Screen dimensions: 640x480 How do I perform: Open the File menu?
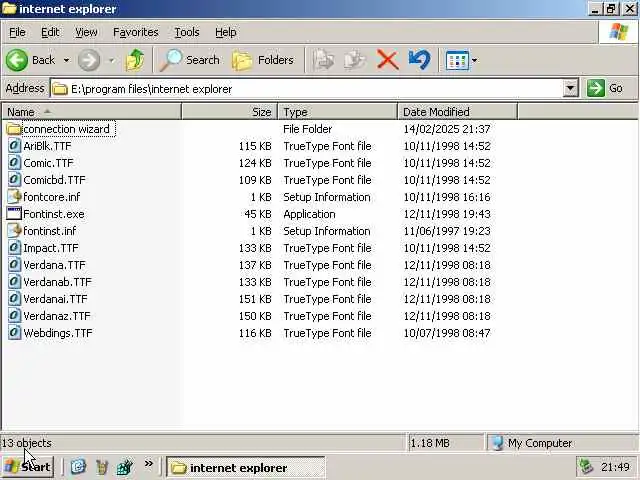17,32
